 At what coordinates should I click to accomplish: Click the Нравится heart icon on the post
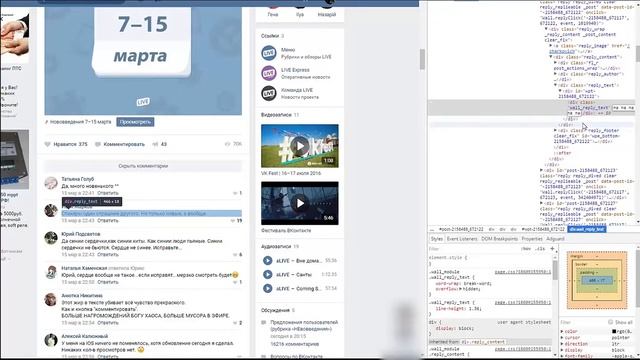tap(47, 144)
